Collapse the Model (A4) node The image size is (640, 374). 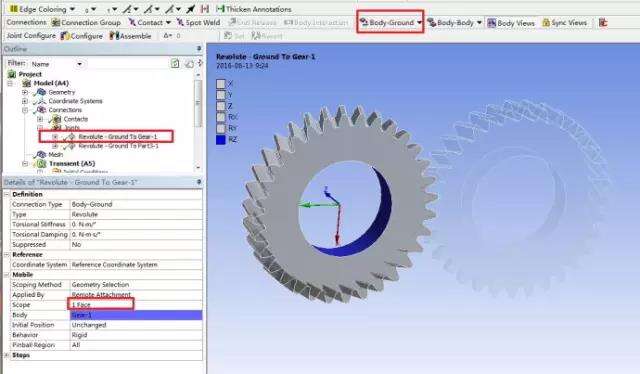[x=11, y=83]
